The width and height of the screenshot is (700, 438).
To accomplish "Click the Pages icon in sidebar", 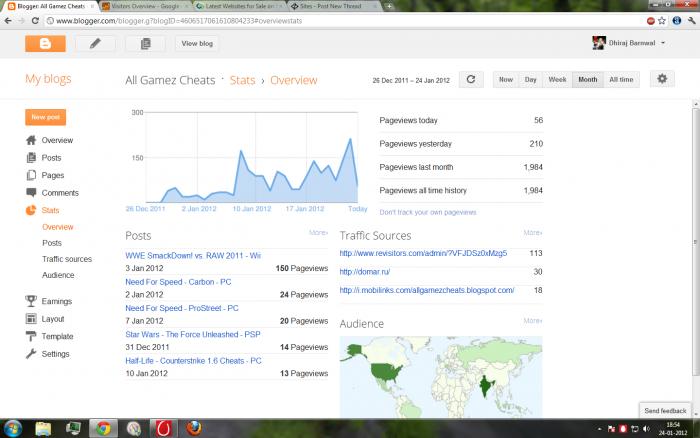I will [31, 175].
